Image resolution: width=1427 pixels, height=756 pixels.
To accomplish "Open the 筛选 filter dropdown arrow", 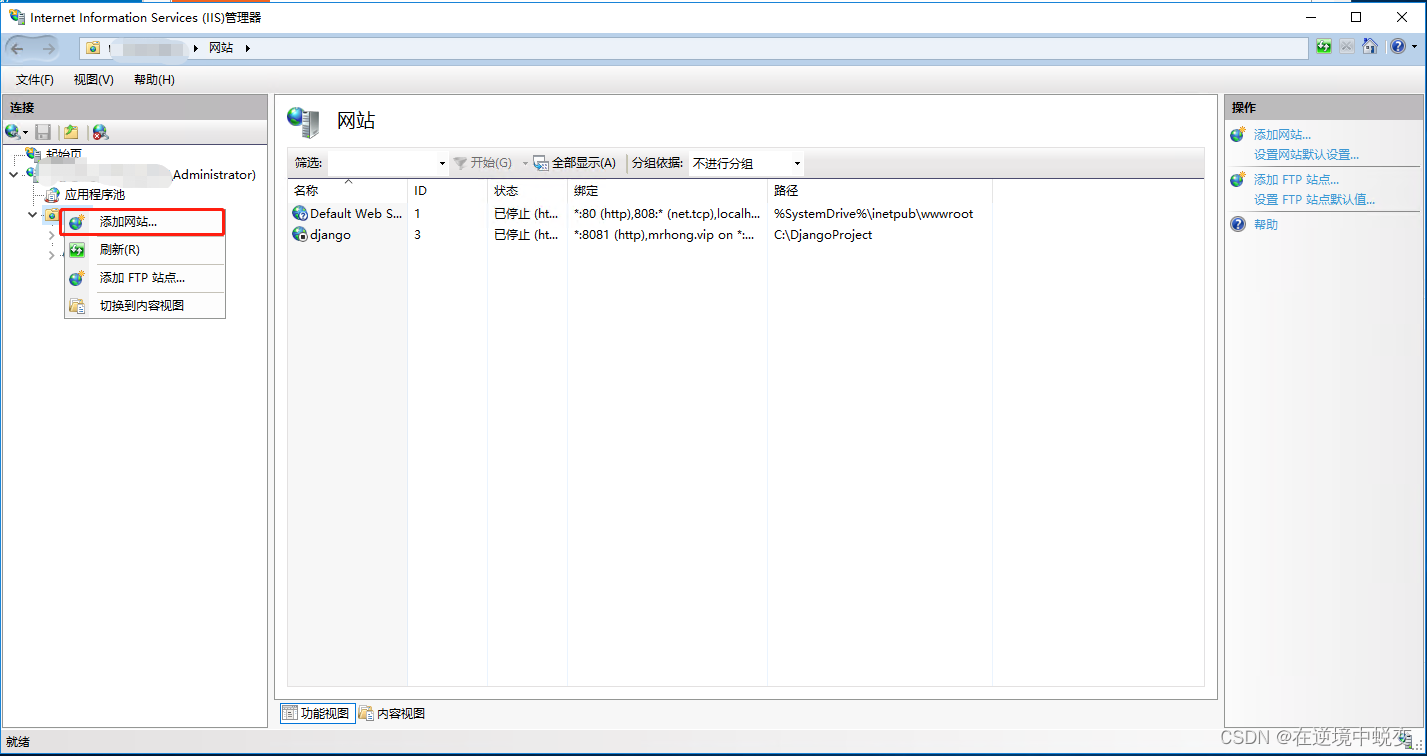I will (442, 163).
